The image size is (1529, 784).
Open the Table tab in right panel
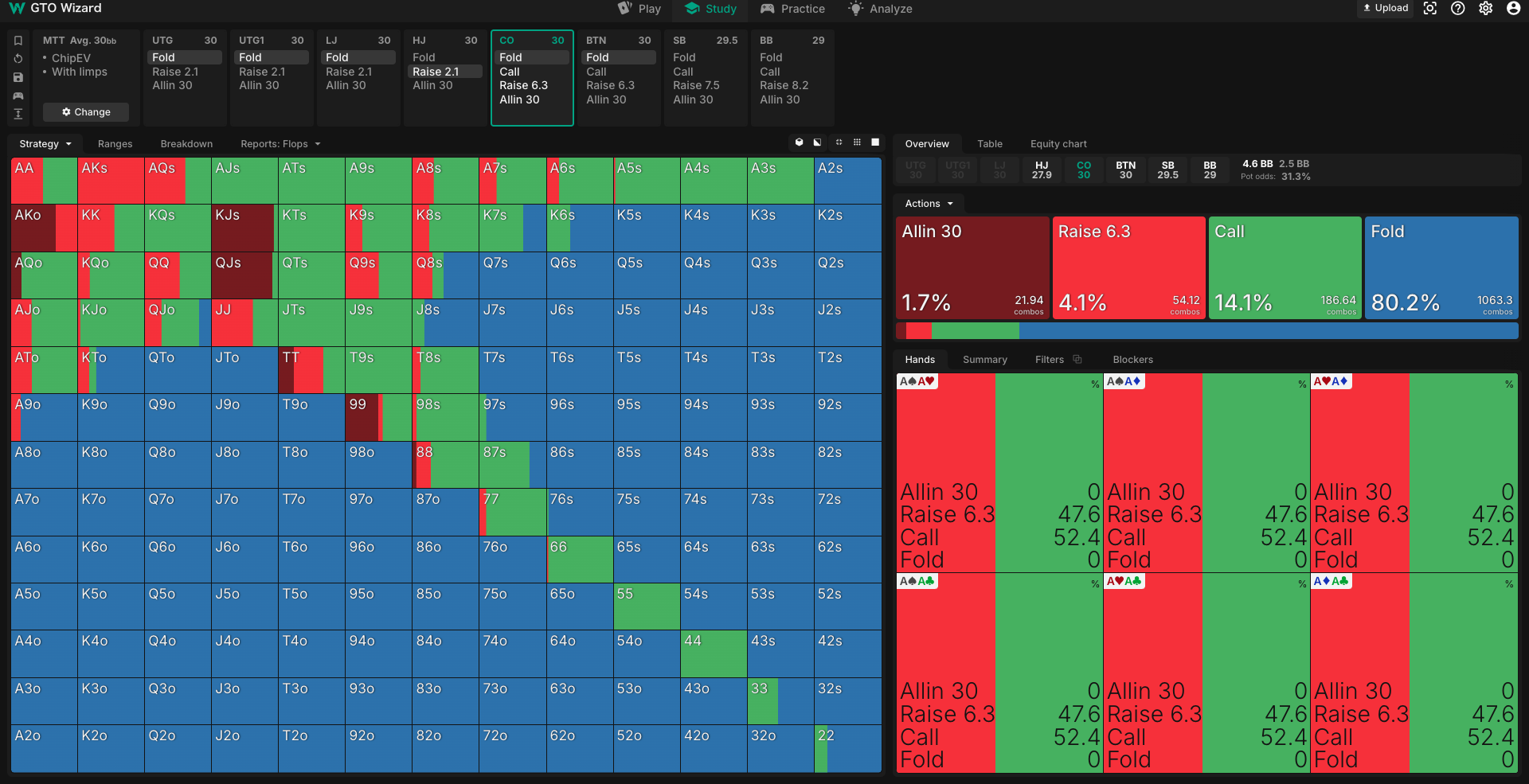pos(990,144)
